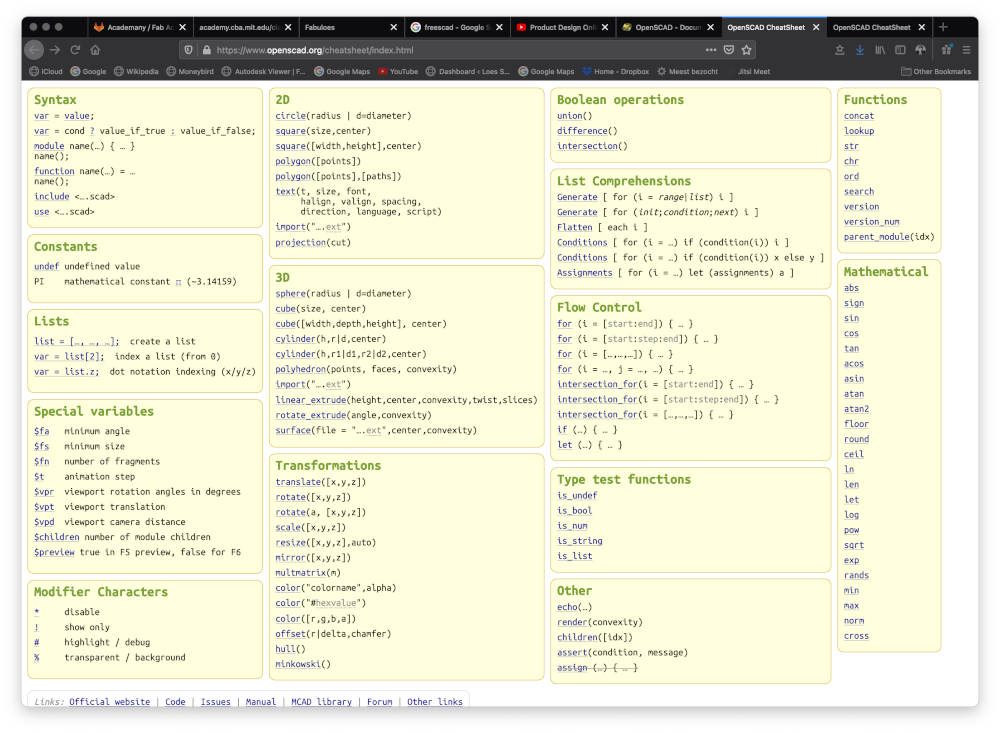Image resolution: width=1000 pixels, height=733 pixels.
Task: Click the undef constant link
Action: point(47,267)
